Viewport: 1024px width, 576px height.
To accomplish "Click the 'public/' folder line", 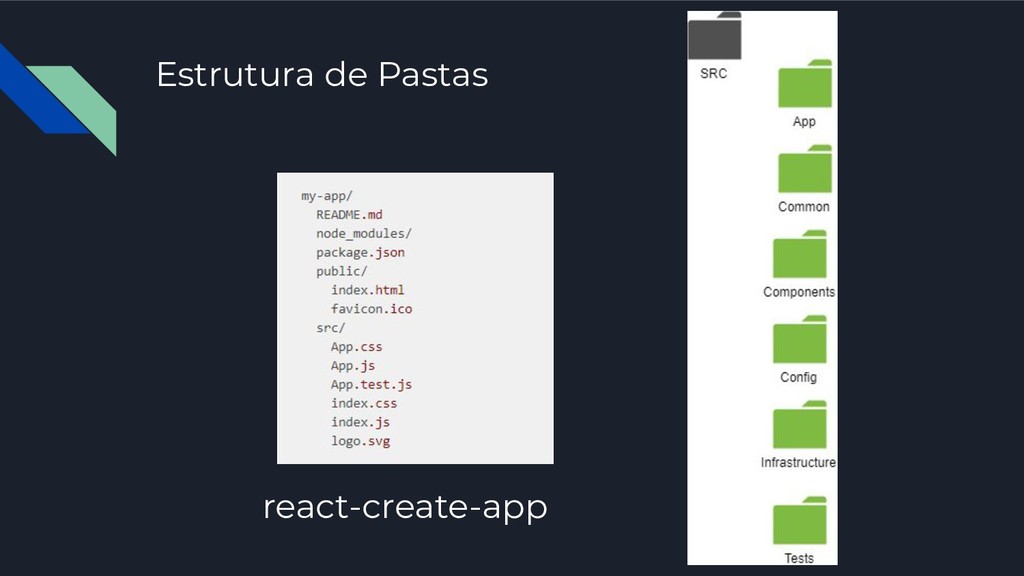I will (342, 271).
